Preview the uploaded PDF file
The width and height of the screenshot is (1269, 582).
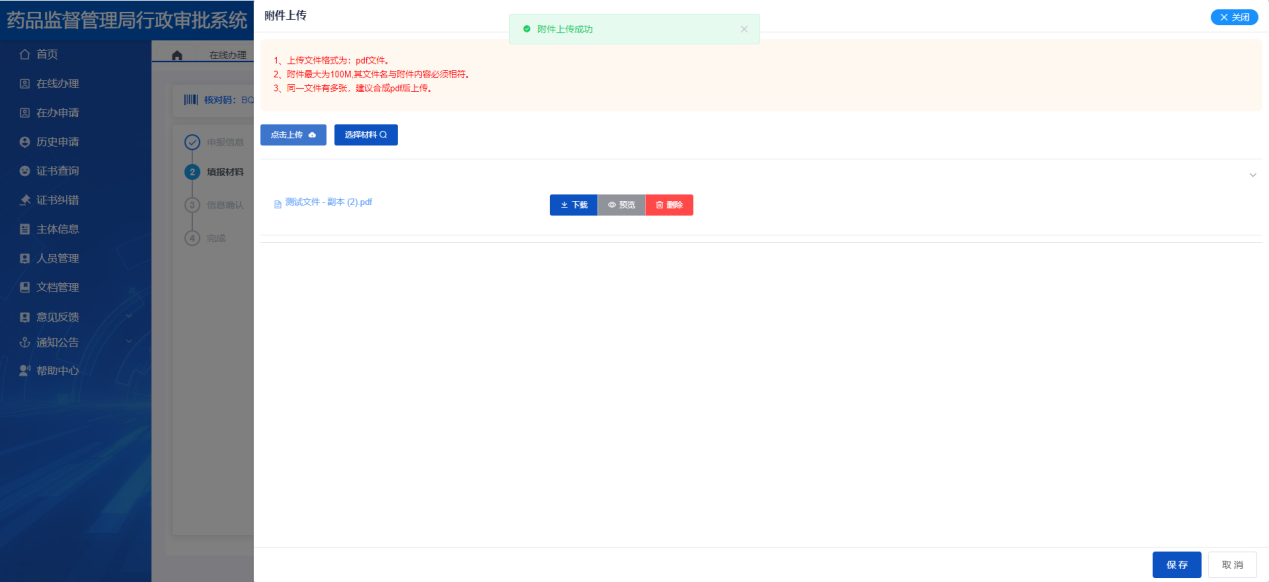[x=621, y=205]
